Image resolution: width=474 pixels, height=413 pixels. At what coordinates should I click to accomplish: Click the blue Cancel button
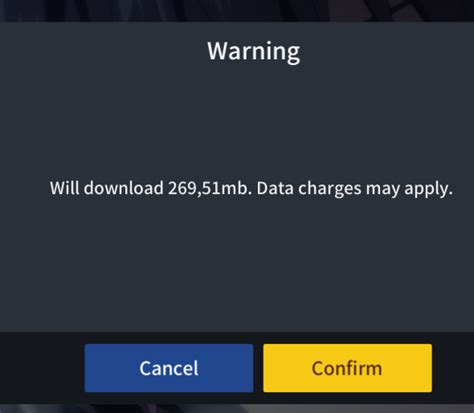[x=169, y=368]
